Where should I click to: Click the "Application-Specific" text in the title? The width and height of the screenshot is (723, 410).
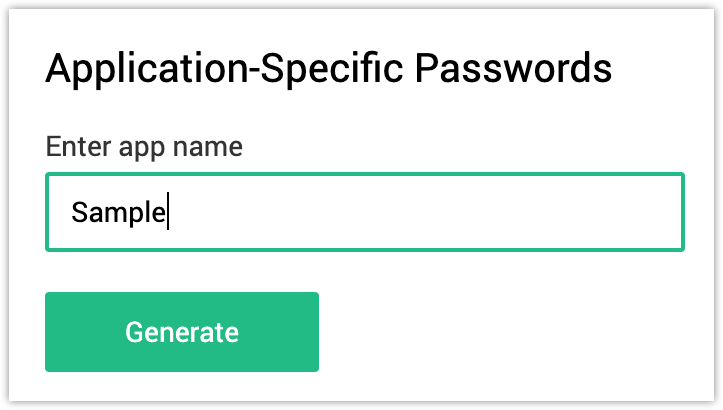[x=224, y=70]
